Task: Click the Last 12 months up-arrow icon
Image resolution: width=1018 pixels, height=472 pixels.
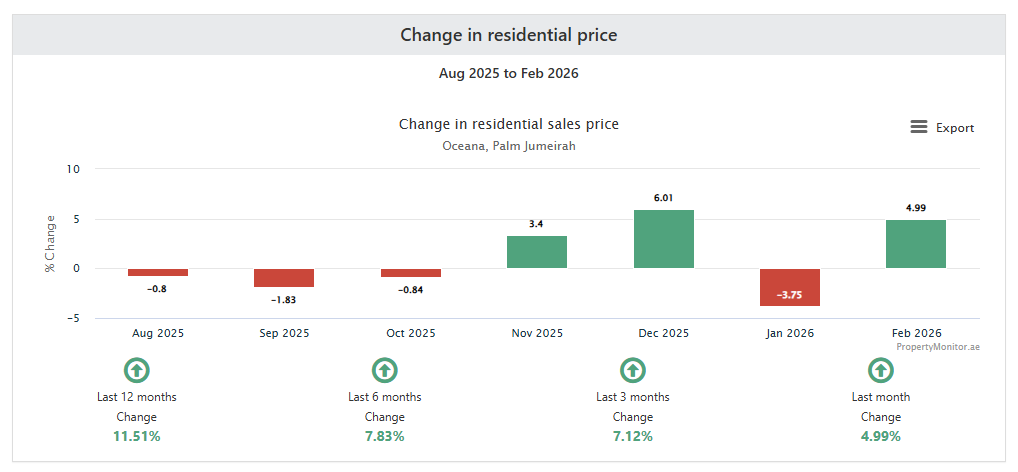Action: click(137, 371)
